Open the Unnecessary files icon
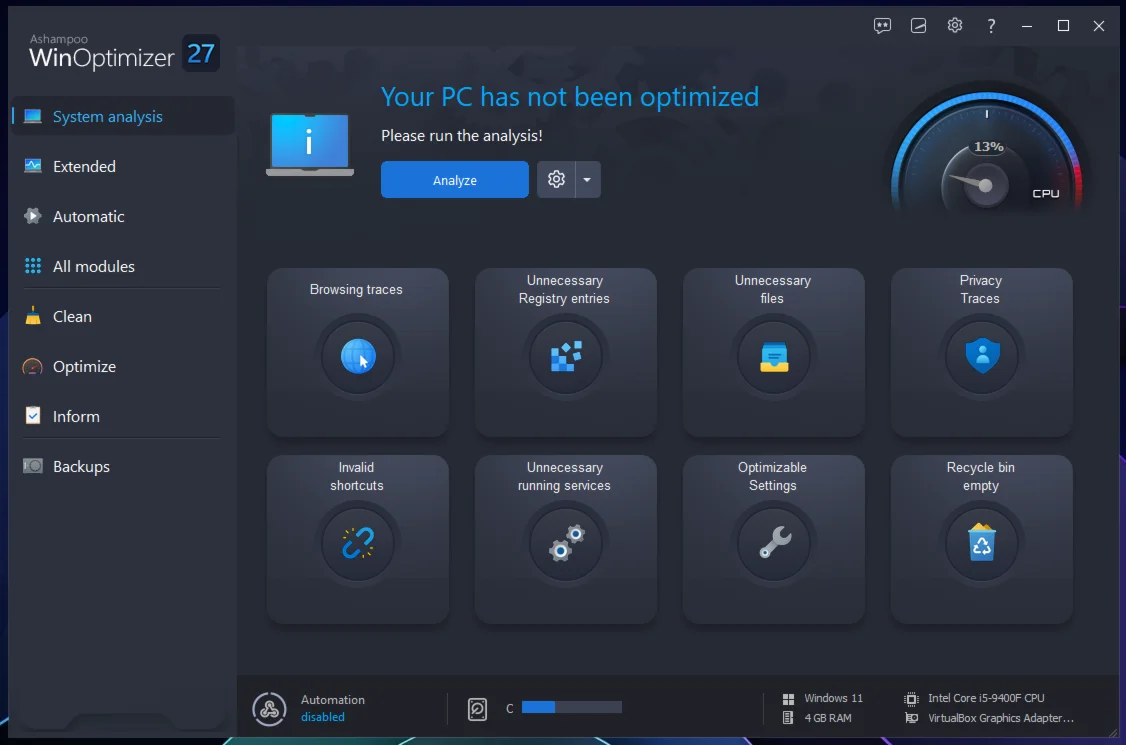This screenshot has height=745, width=1126. 773,356
